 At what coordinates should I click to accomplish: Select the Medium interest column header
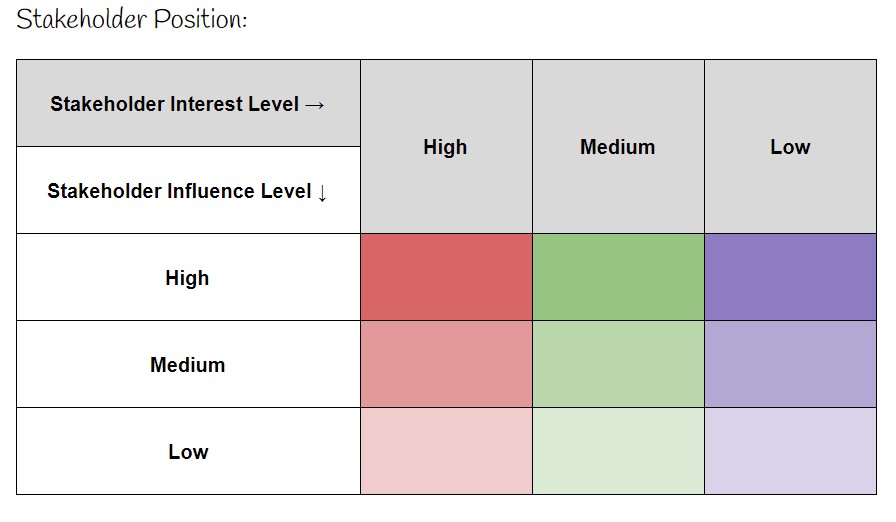click(x=617, y=147)
